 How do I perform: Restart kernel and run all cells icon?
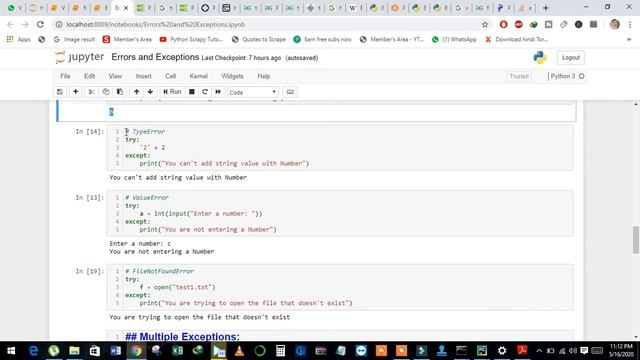pos(218,92)
